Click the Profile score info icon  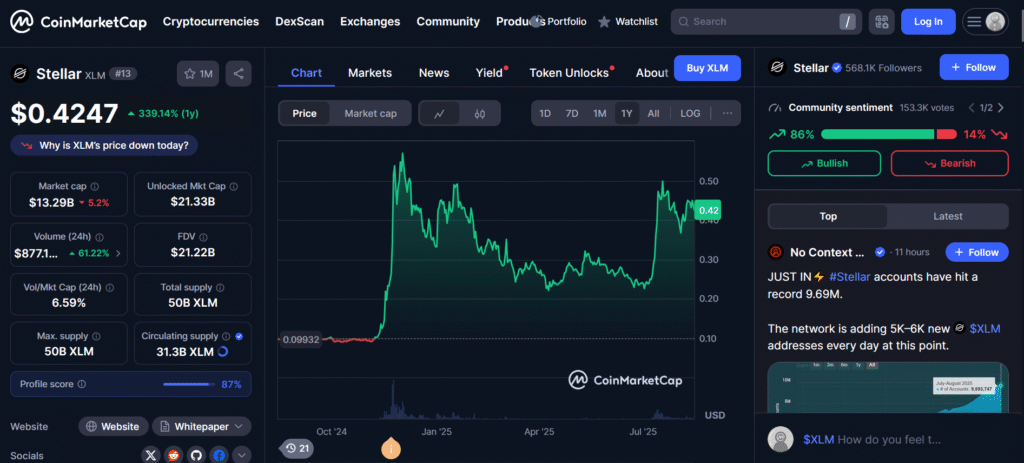(82, 385)
